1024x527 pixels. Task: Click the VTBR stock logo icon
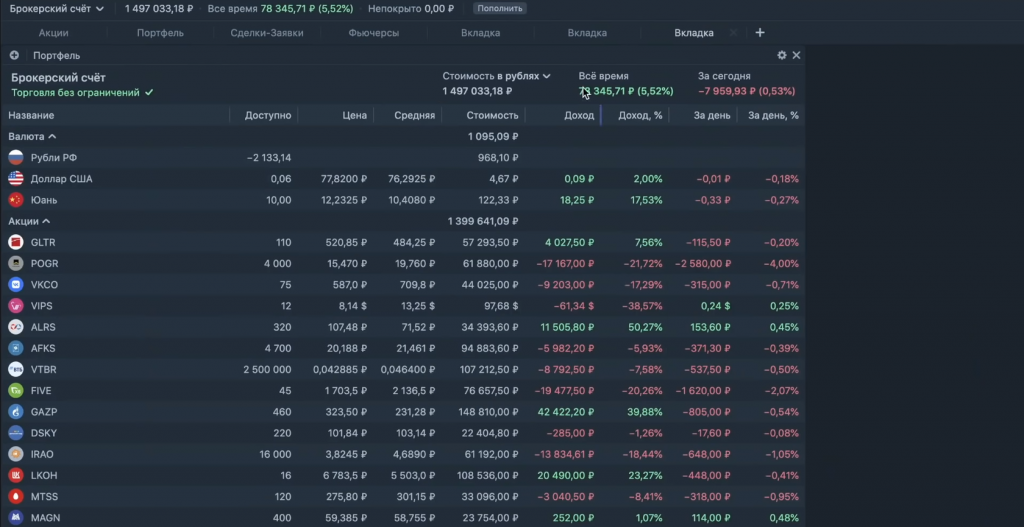[16, 370]
